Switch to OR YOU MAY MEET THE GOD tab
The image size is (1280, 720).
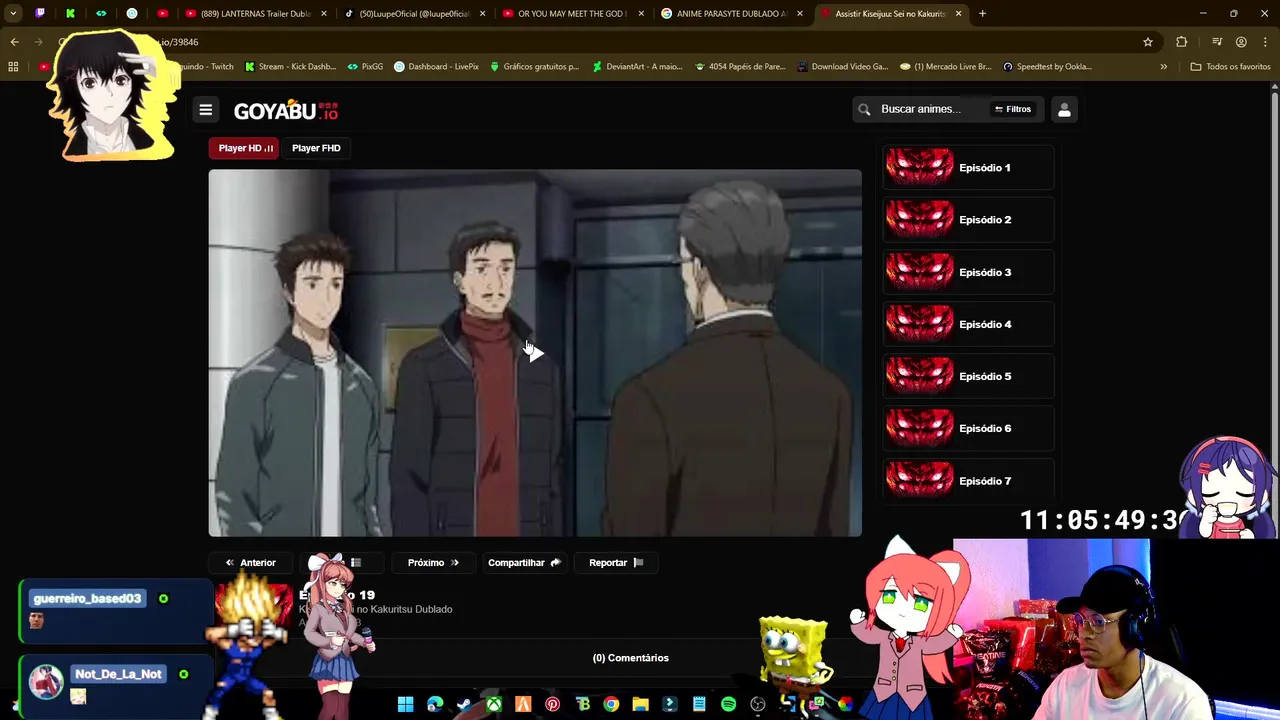573,14
